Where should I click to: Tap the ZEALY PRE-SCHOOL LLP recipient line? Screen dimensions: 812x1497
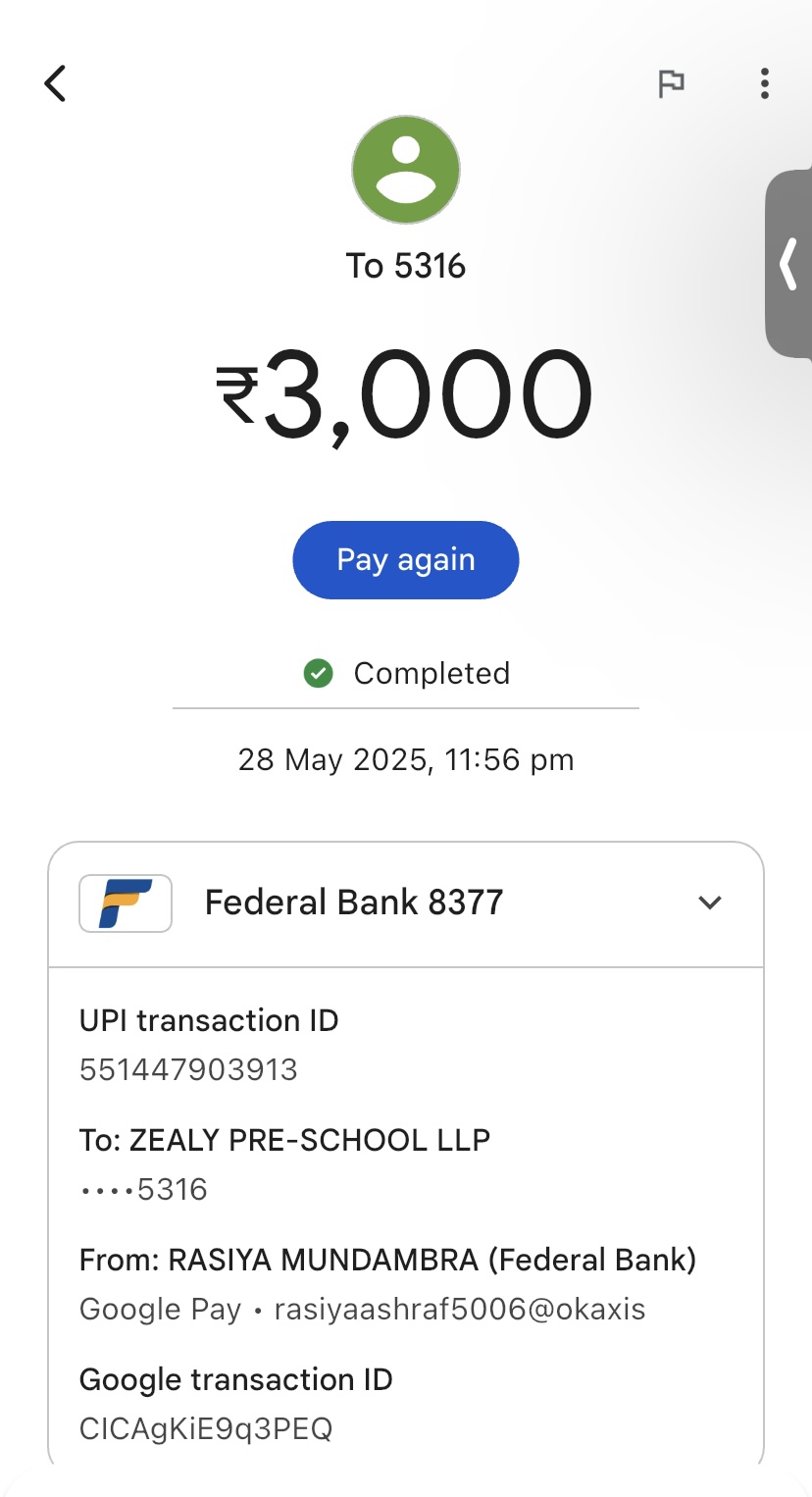(x=284, y=1140)
